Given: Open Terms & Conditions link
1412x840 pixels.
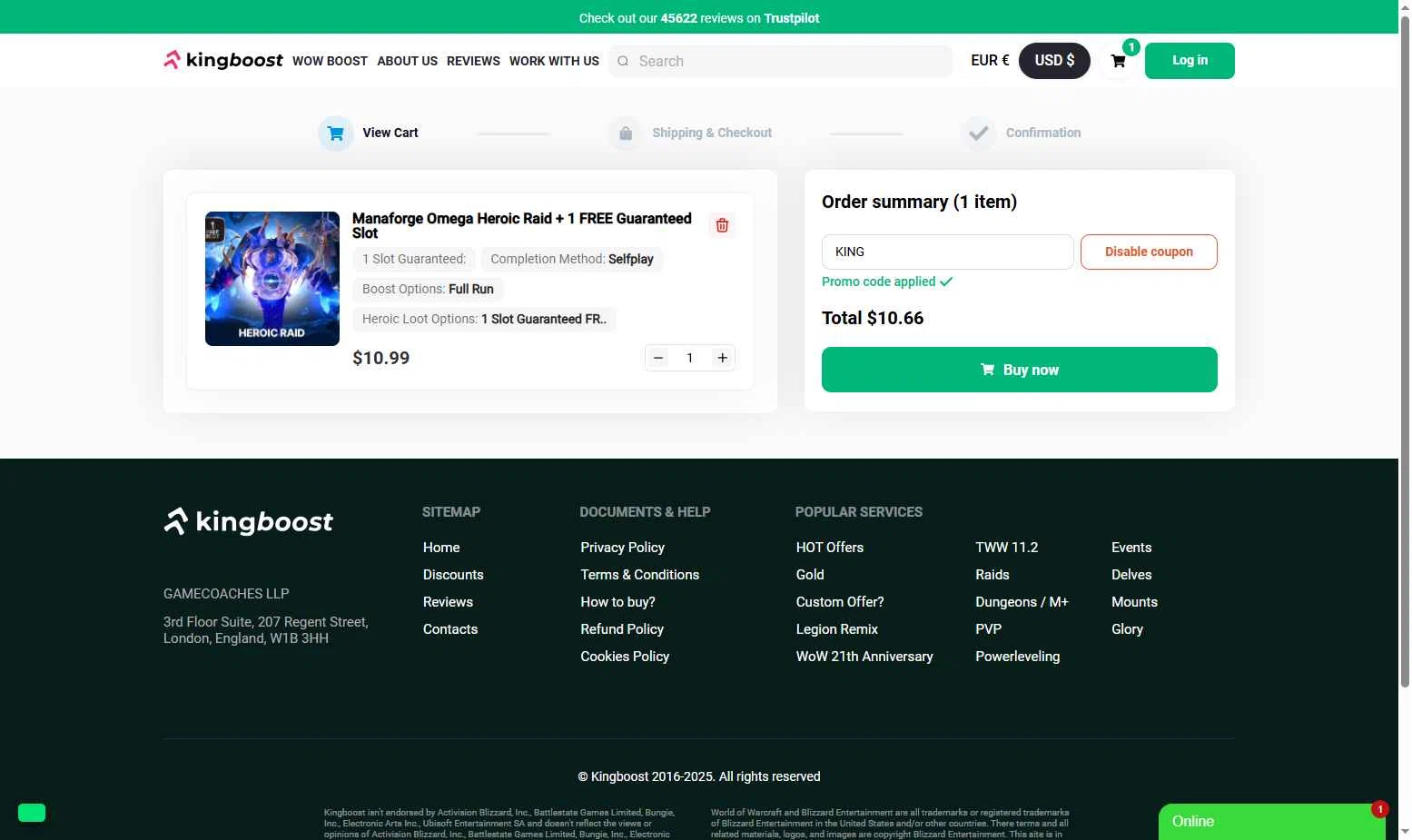Looking at the screenshot, I should [x=640, y=575].
